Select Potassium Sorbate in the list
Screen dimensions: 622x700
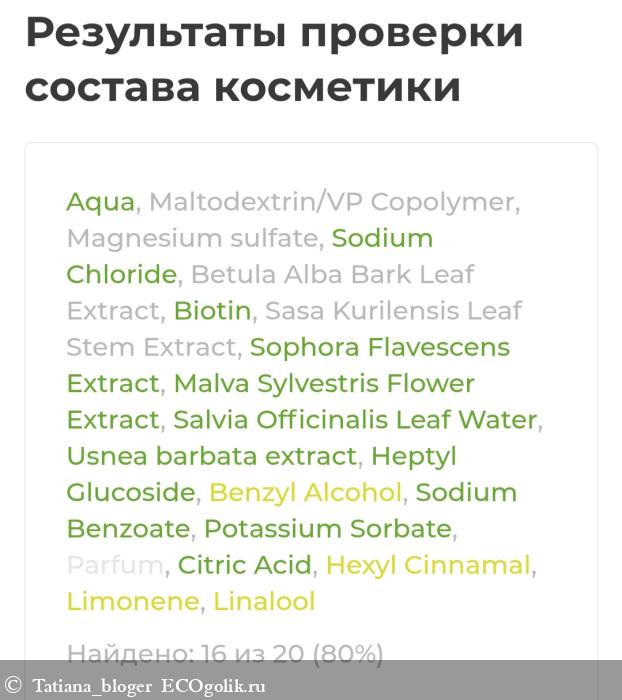328,529
